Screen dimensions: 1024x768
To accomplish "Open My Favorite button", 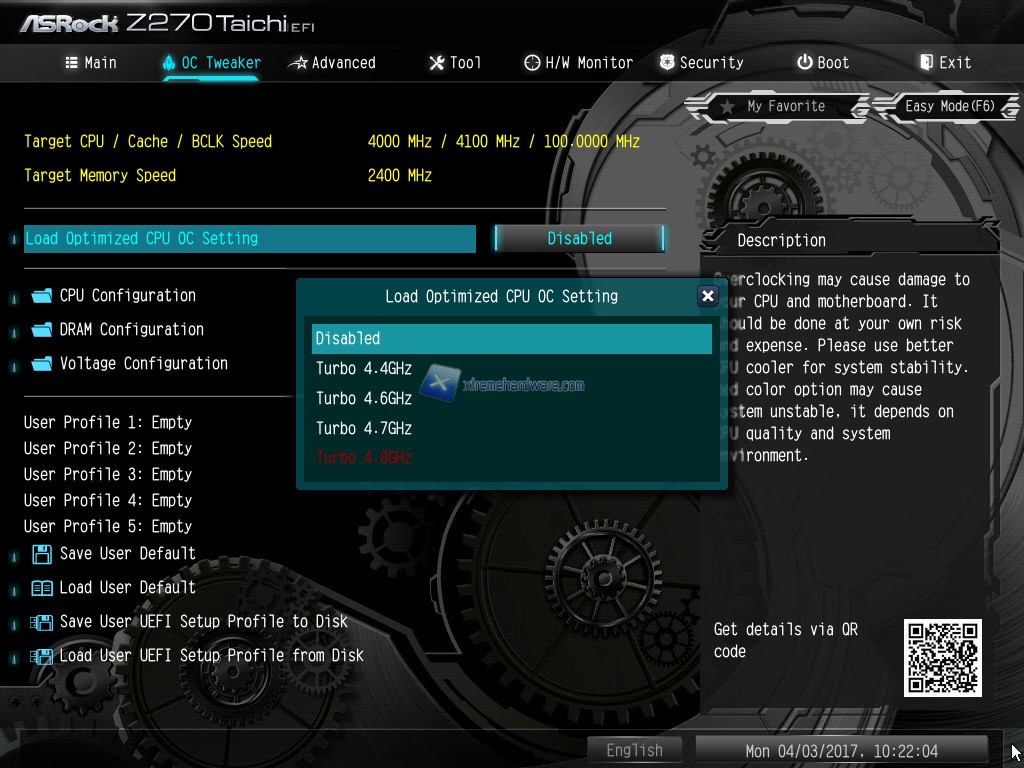I will tap(775, 106).
